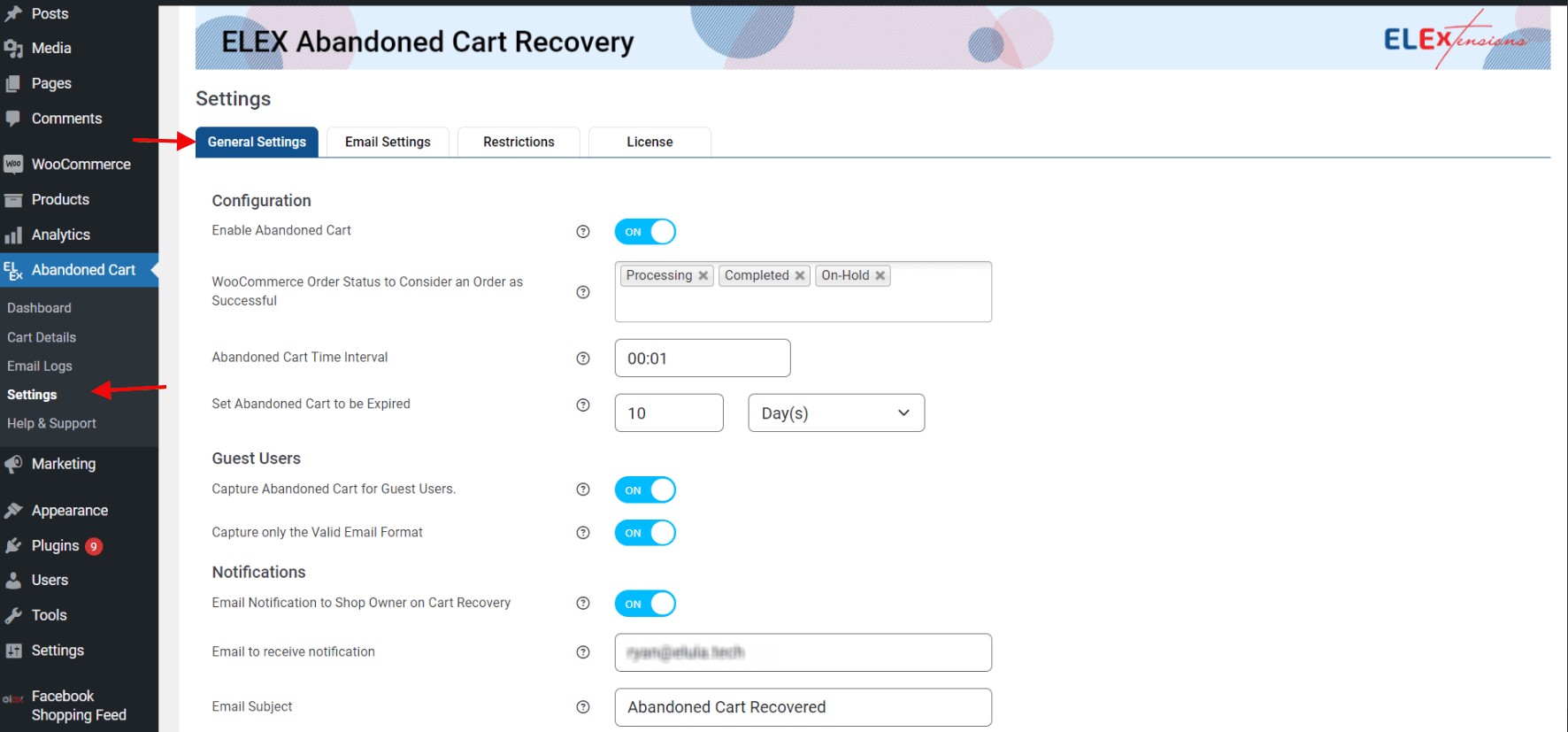Toggle Capture Abandoned Cart for Guest Users
The height and width of the screenshot is (732, 1568).
click(645, 490)
